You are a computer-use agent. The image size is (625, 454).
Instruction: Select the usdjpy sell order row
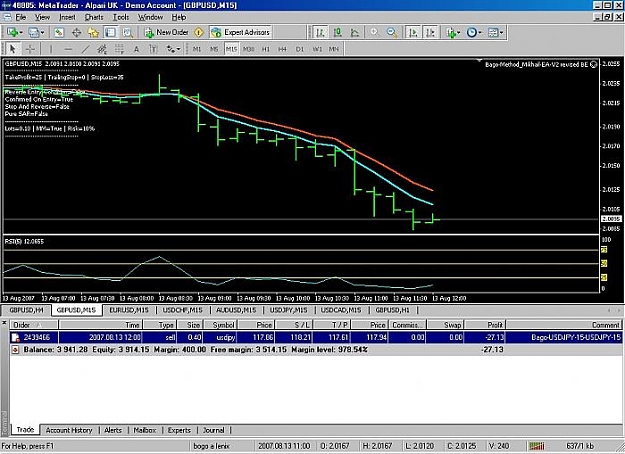click(x=316, y=338)
